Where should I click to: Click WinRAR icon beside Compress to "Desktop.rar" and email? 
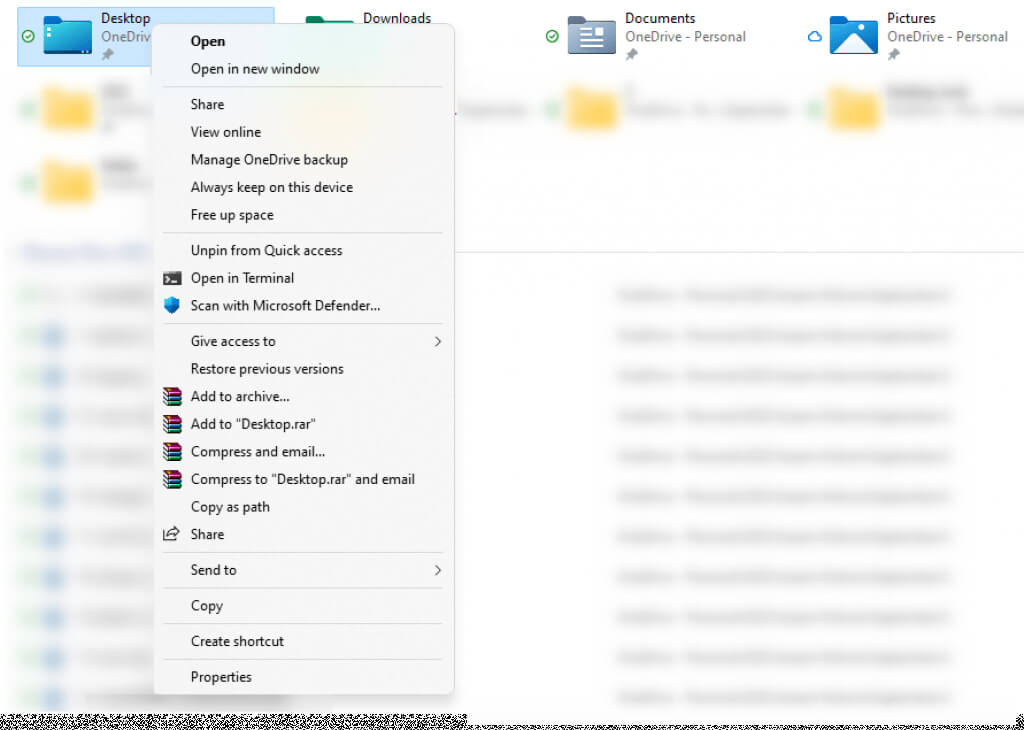click(x=172, y=479)
